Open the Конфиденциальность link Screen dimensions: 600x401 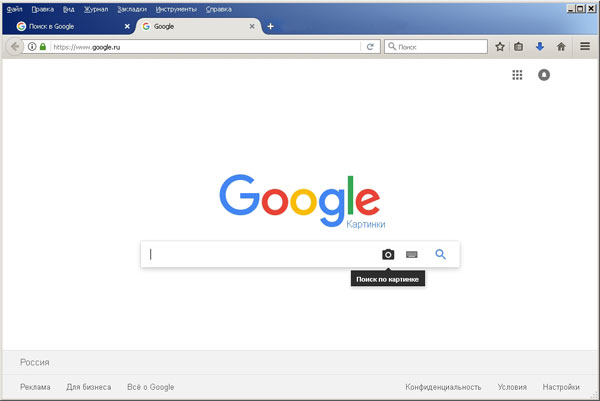click(443, 387)
